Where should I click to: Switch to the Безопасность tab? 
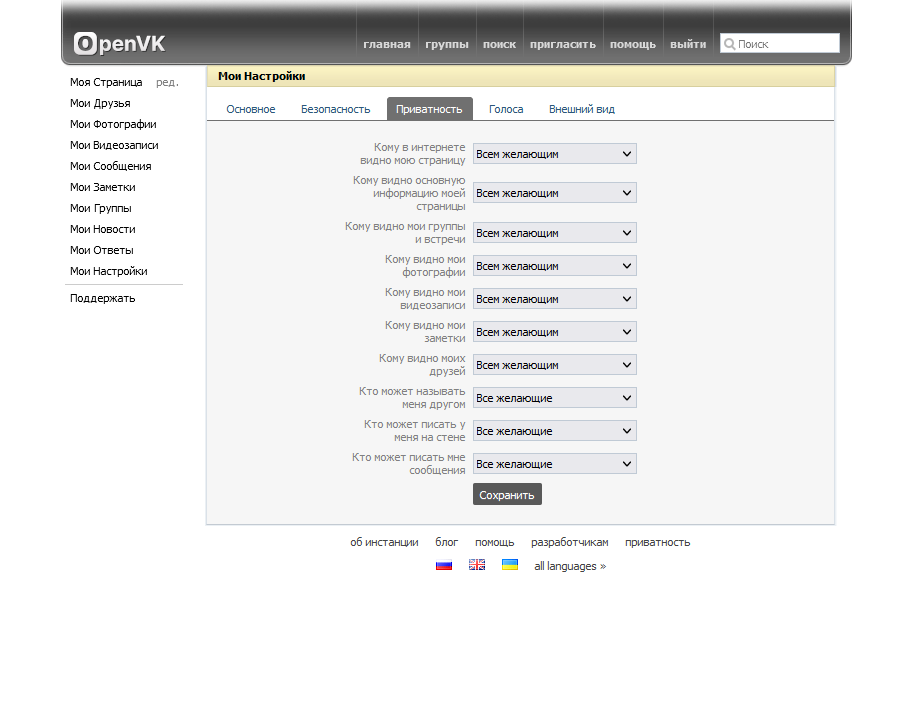coord(335,109)
